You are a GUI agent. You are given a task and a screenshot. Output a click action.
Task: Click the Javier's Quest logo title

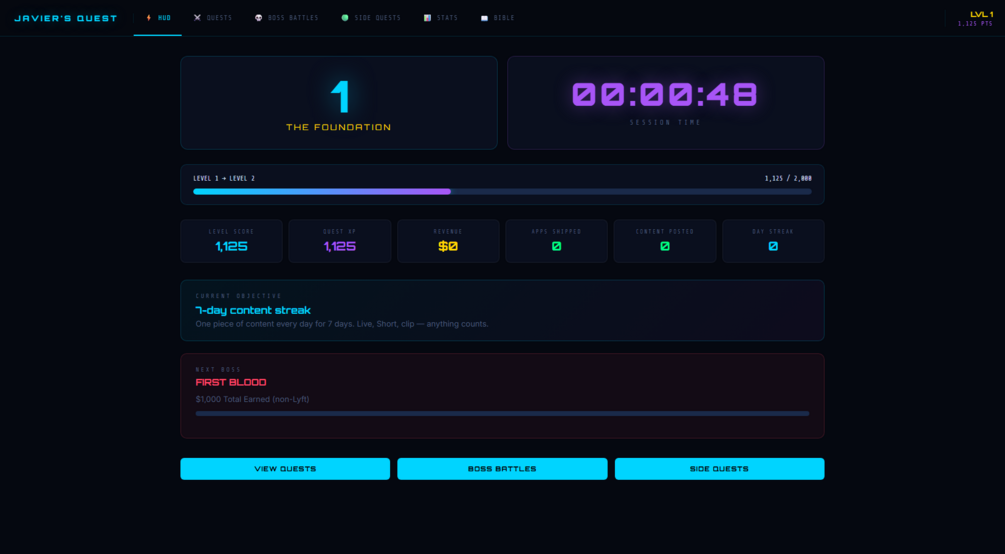(66, 18)
